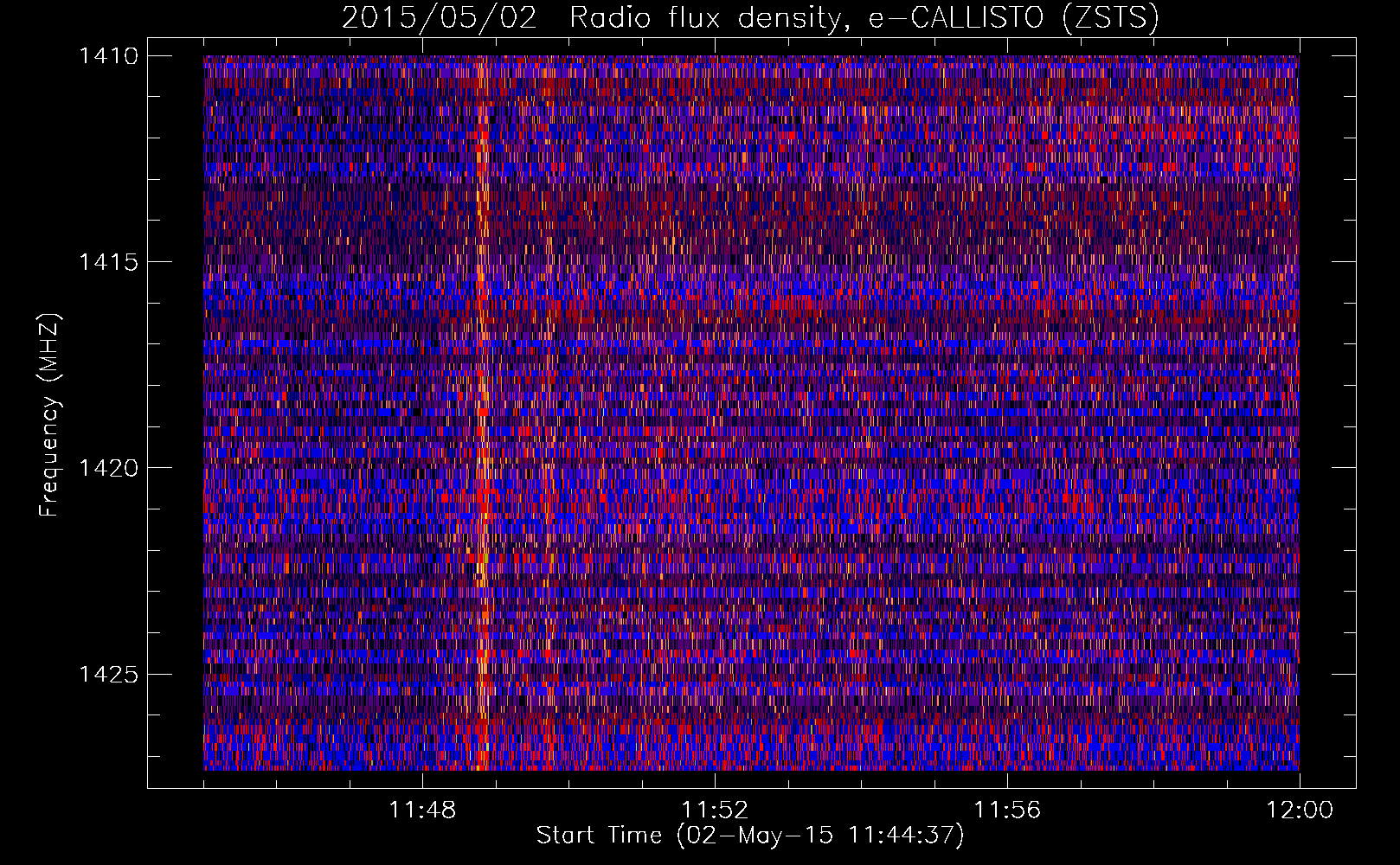Select the 11:52 time tick label

pyautogui.click(x=715, y=811)
